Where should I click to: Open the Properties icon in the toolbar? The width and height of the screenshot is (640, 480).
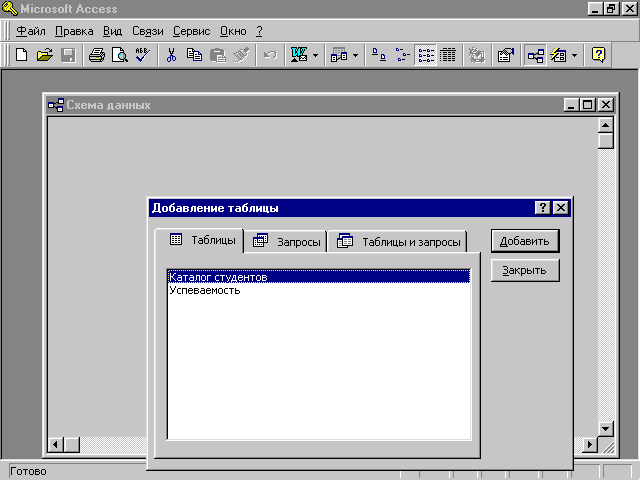[x=505, y=55]
